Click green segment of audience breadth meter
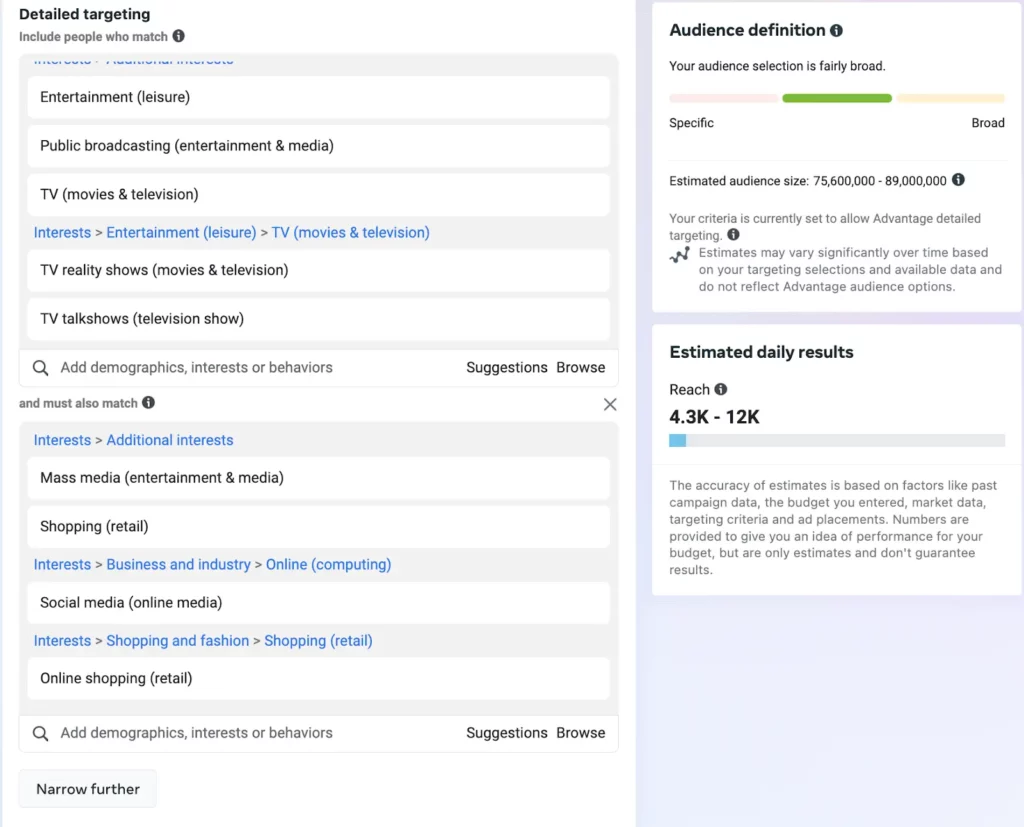1024x827 pixels. click(837, 98)
